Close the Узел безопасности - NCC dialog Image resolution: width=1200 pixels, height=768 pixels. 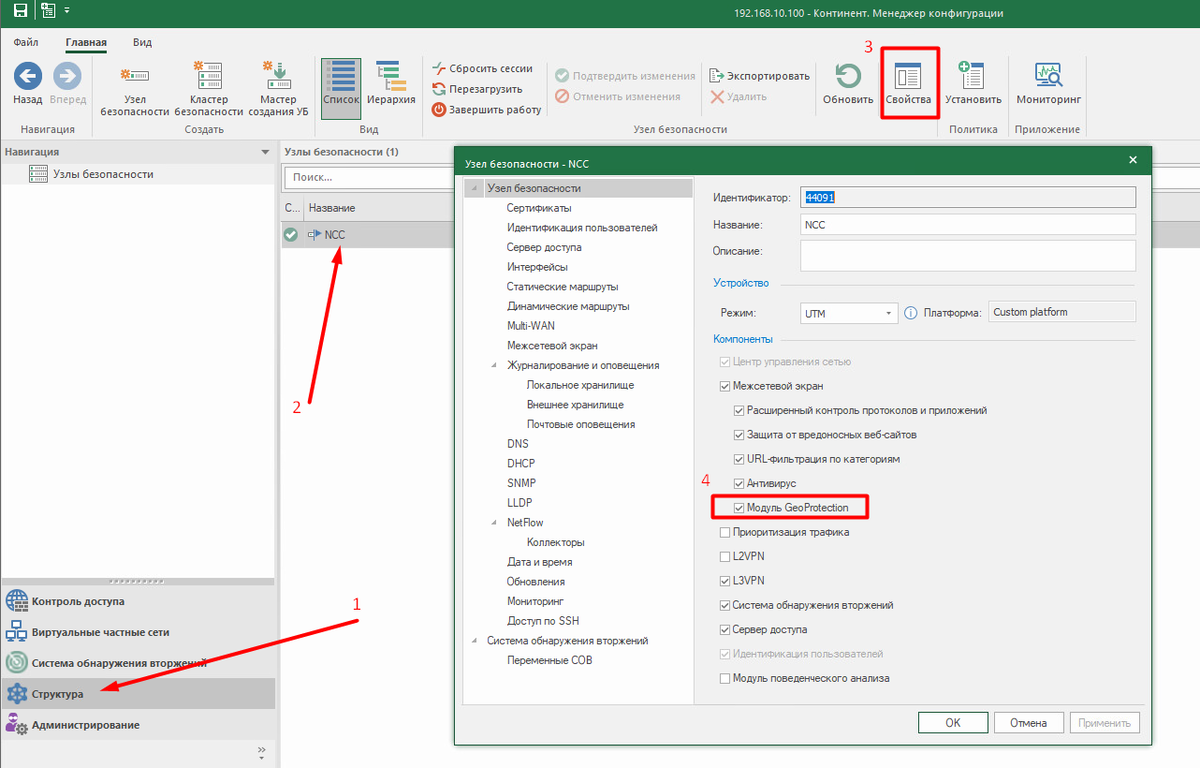click(x=1133, y=160)
